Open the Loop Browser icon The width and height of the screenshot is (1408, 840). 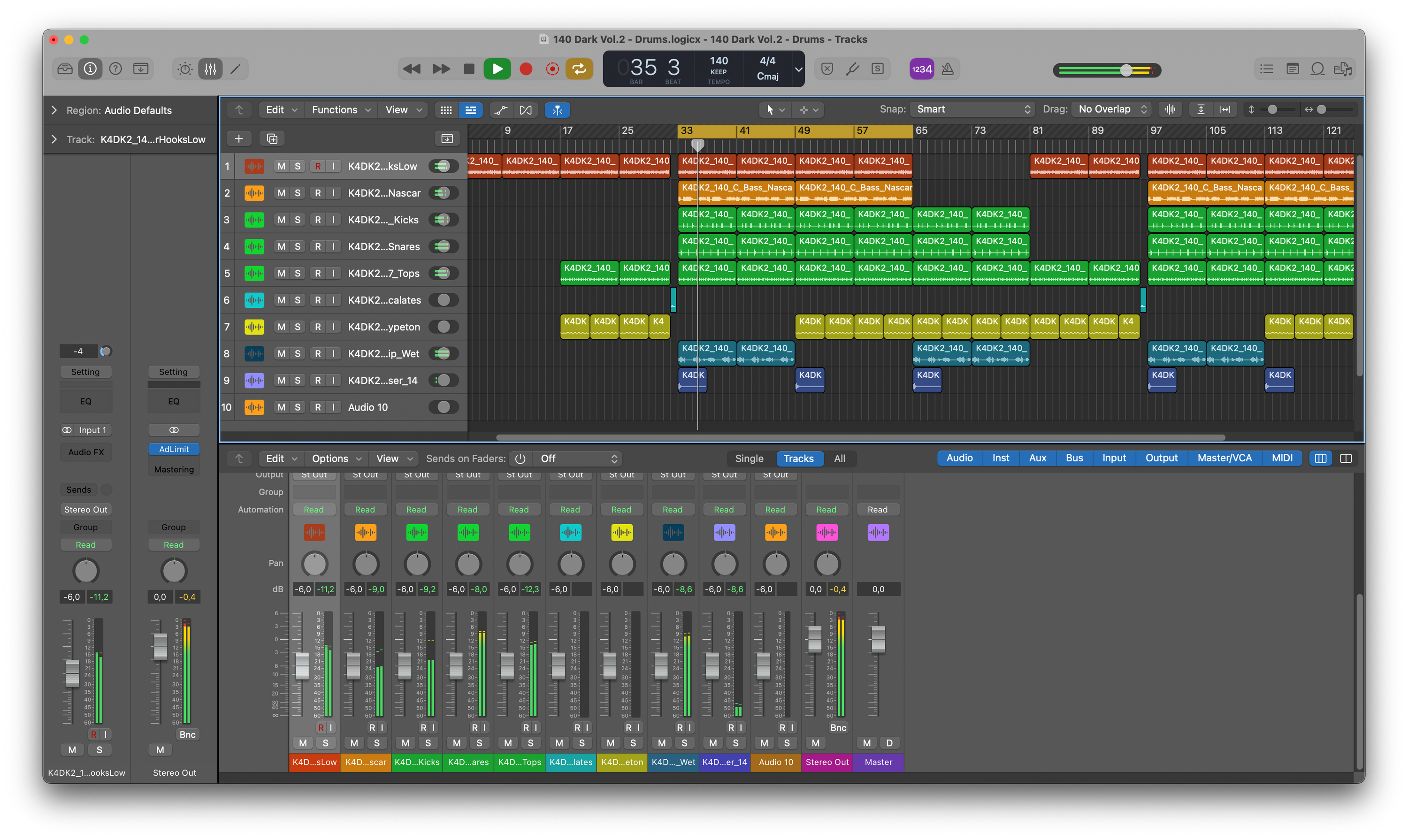1317,69
